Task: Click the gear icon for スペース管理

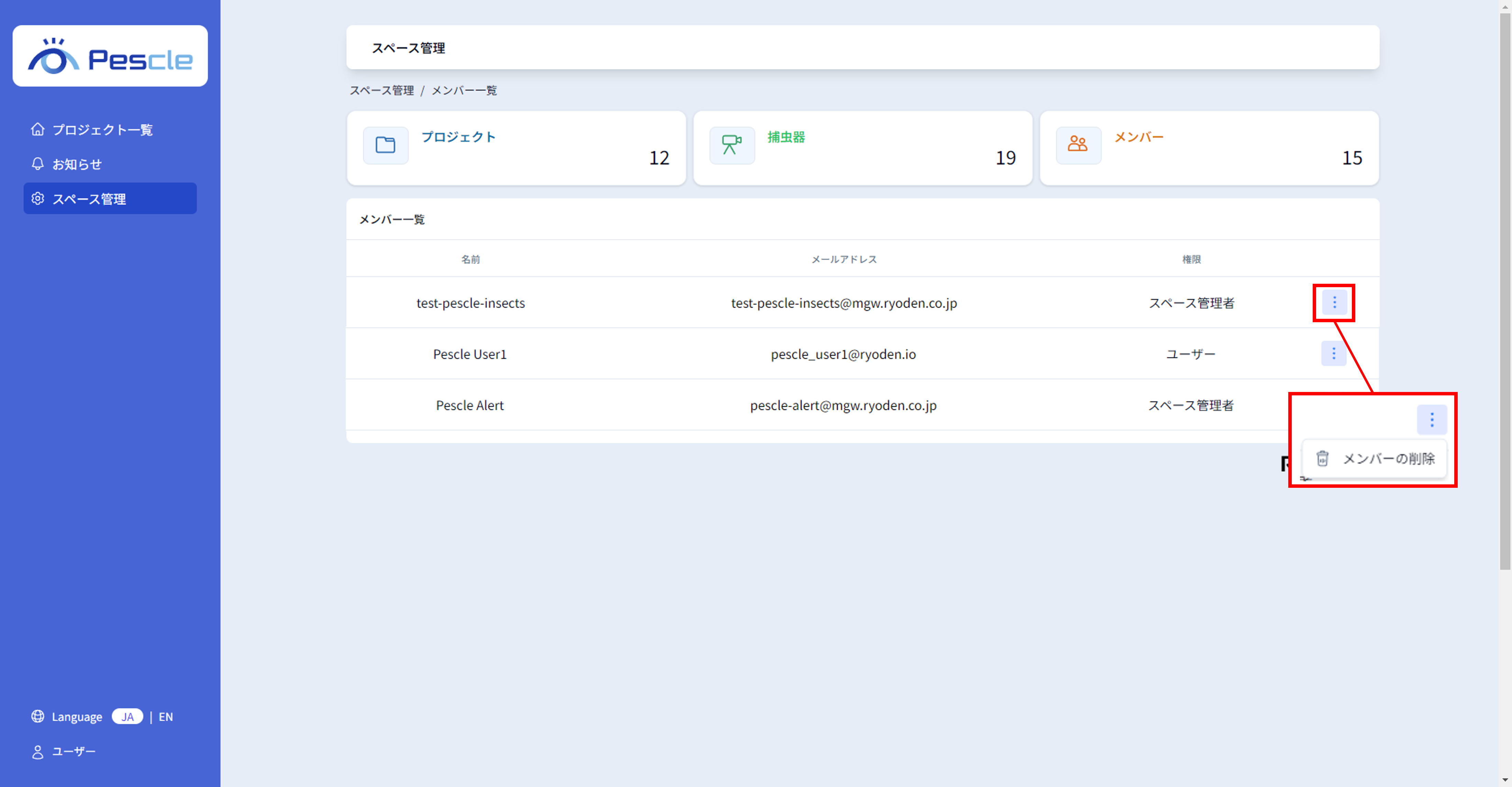Action: (x=37, y=198)
